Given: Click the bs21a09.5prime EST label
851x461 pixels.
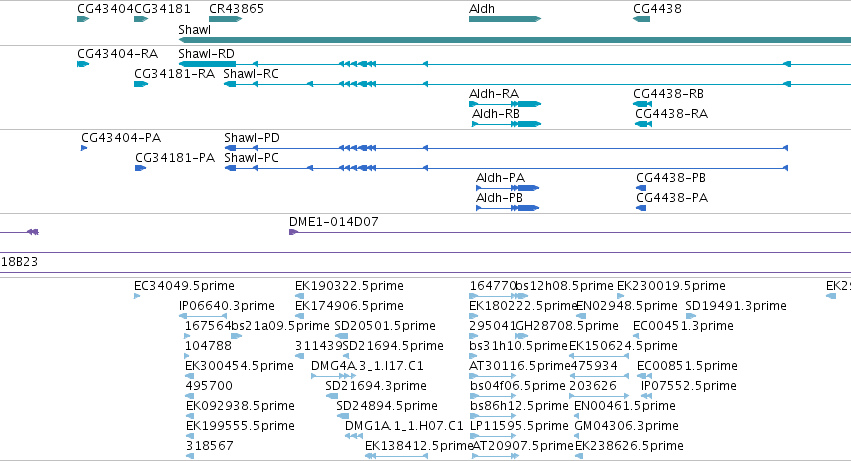Looking at the screenshot, I should (280, 326).
